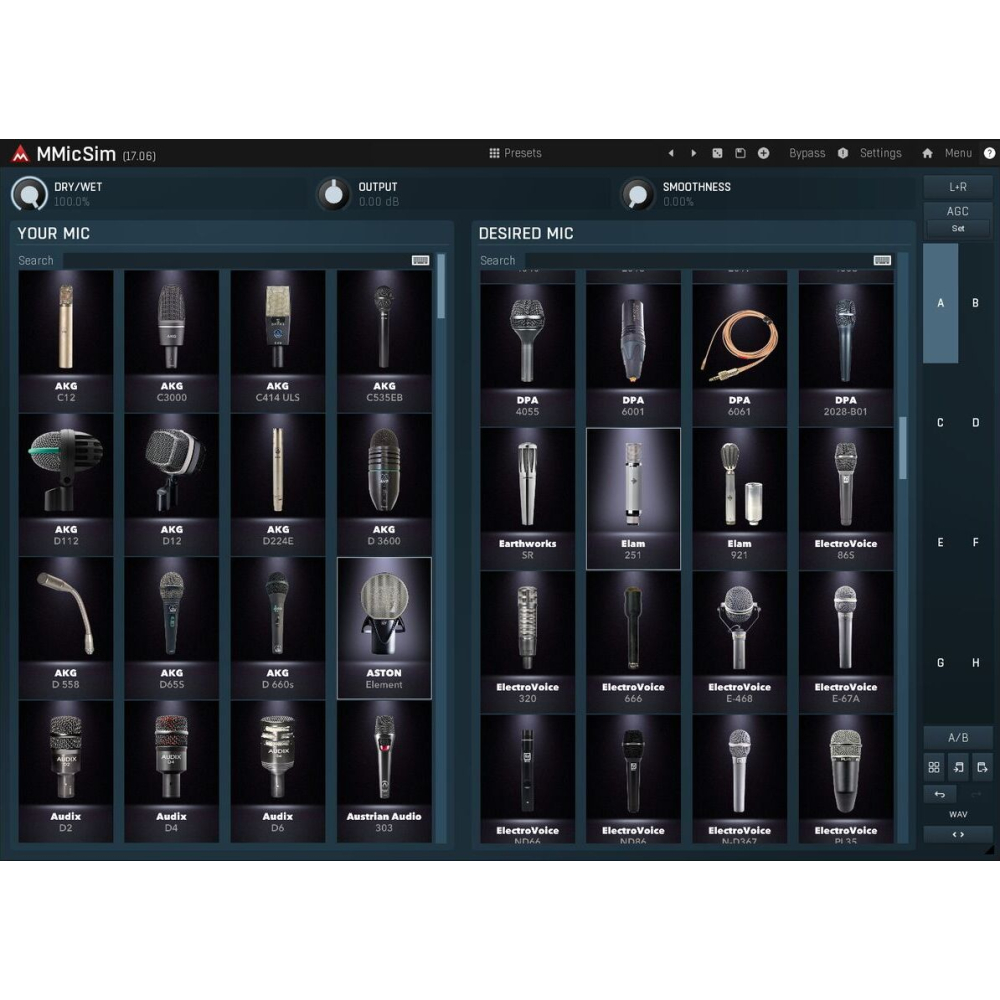This screenshot has height=1000, width=1000.
Task: Click the Output knob
Action: (334, 193)
